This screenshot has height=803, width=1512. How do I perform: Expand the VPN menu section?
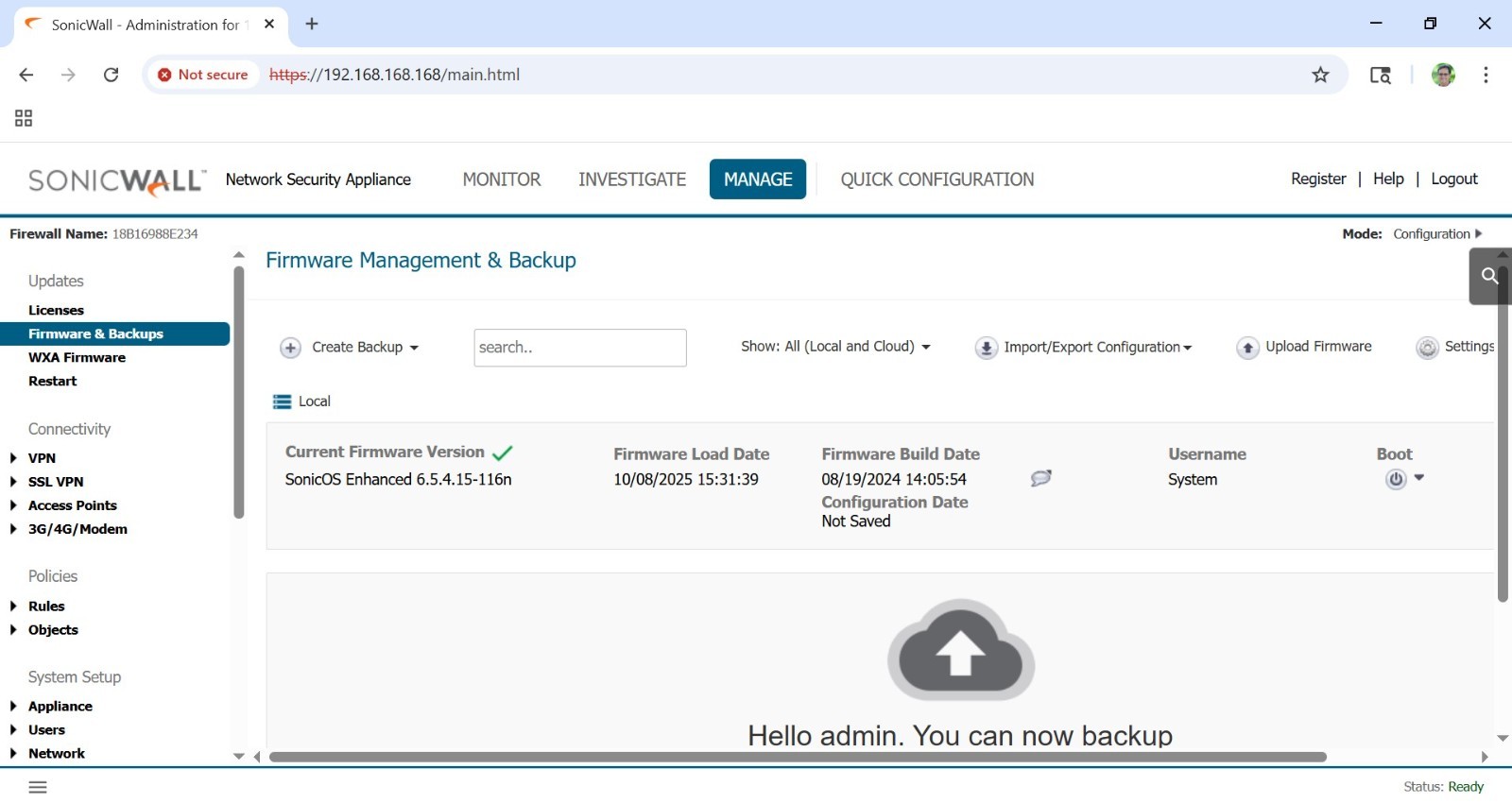click(13, 458)
